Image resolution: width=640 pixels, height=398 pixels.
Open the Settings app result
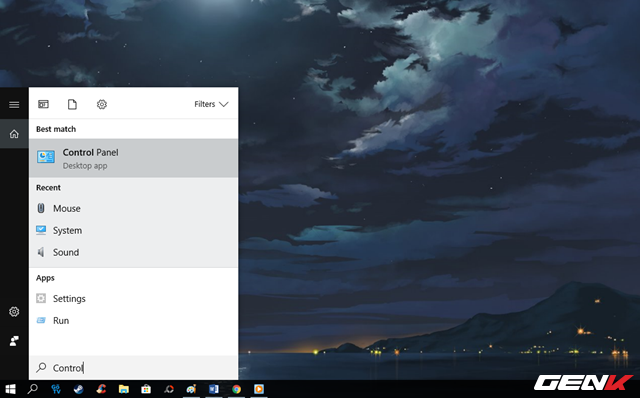[x=133, y=299]
